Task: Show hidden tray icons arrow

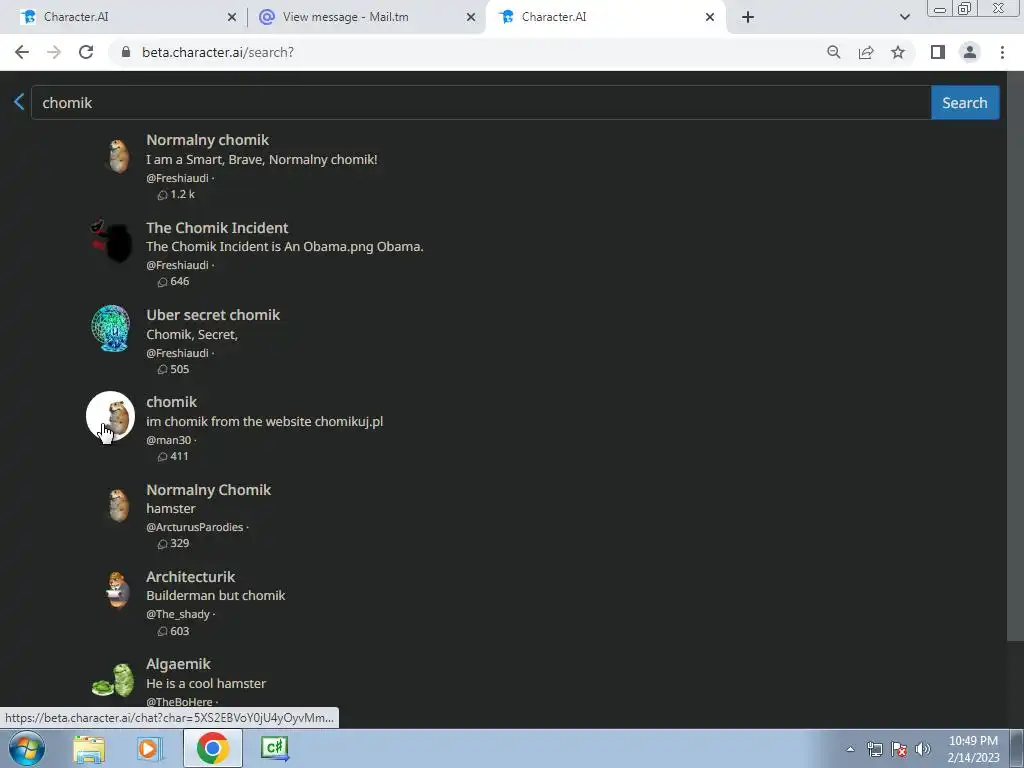Action: (850, 749)
